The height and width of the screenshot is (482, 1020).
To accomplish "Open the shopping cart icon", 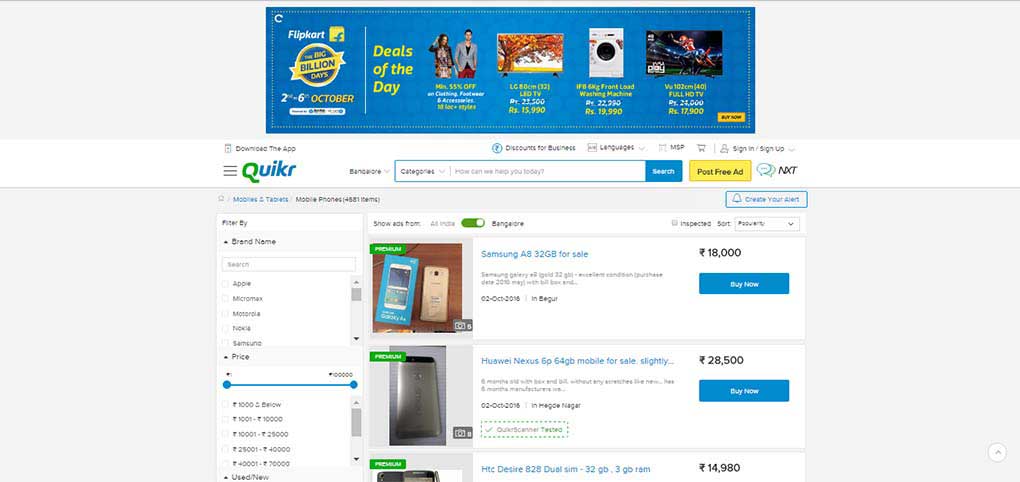I will pyautogui.click(x=701, y=148).
